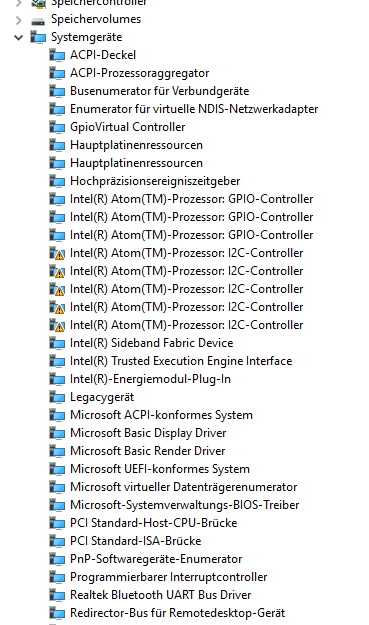Select Microsoft Basic Display Driver
369x625 pixels.
click(x=148, y=433)
